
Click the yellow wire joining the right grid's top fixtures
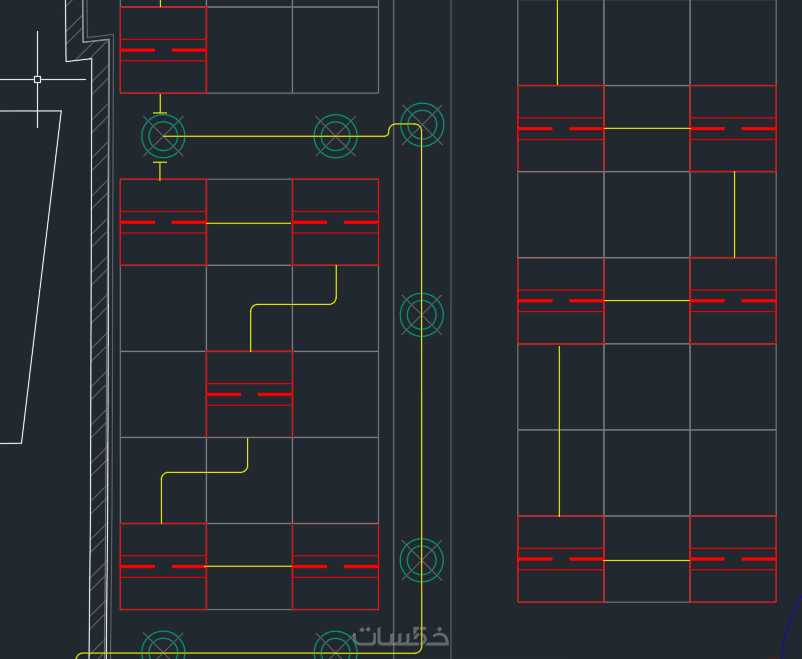(x=647, y=128)
